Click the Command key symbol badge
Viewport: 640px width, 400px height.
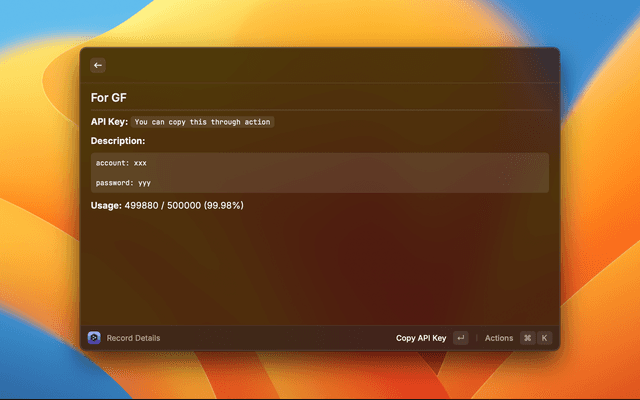coord(528,338)
